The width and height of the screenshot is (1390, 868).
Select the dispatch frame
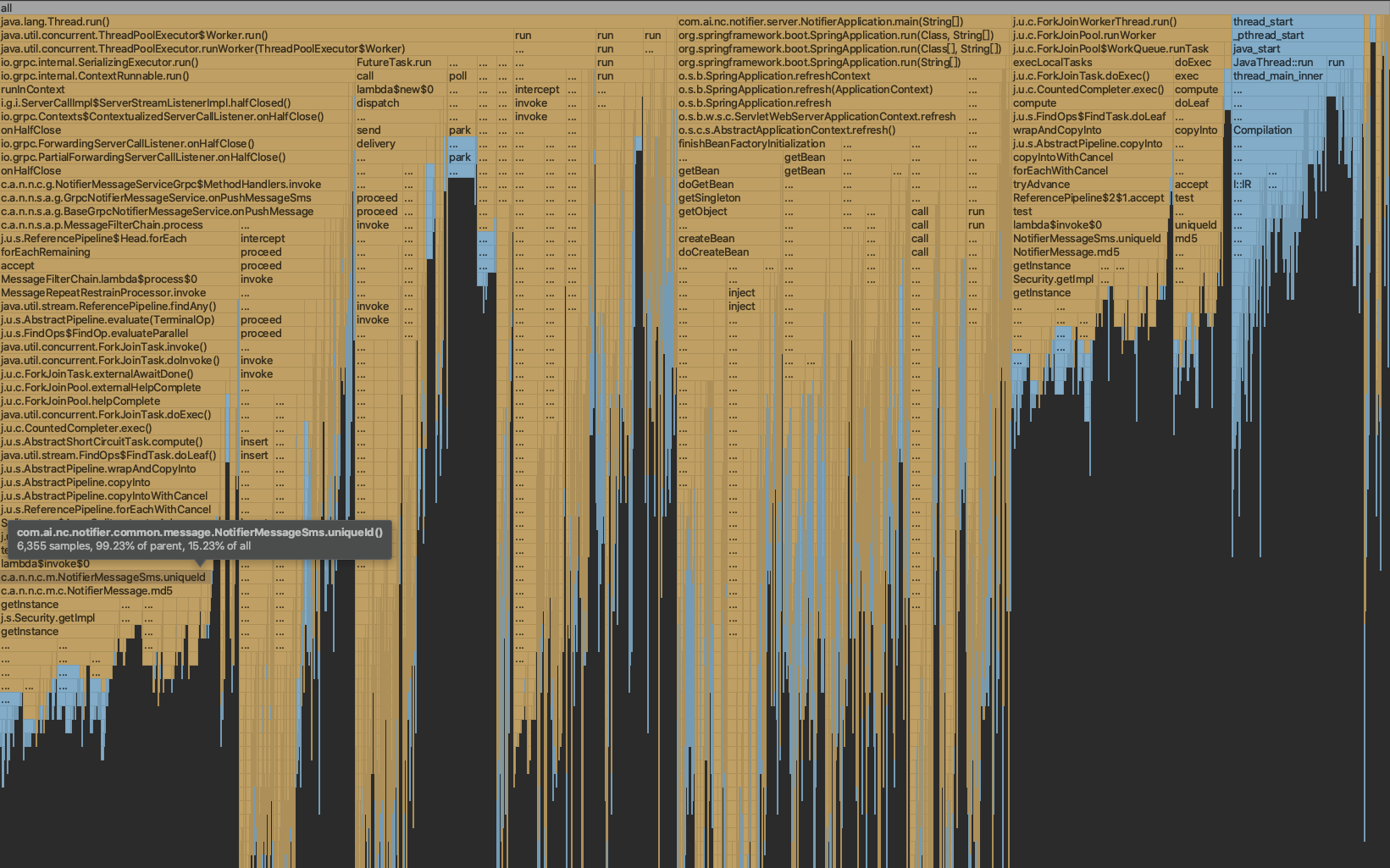click(x=401, y=102)
